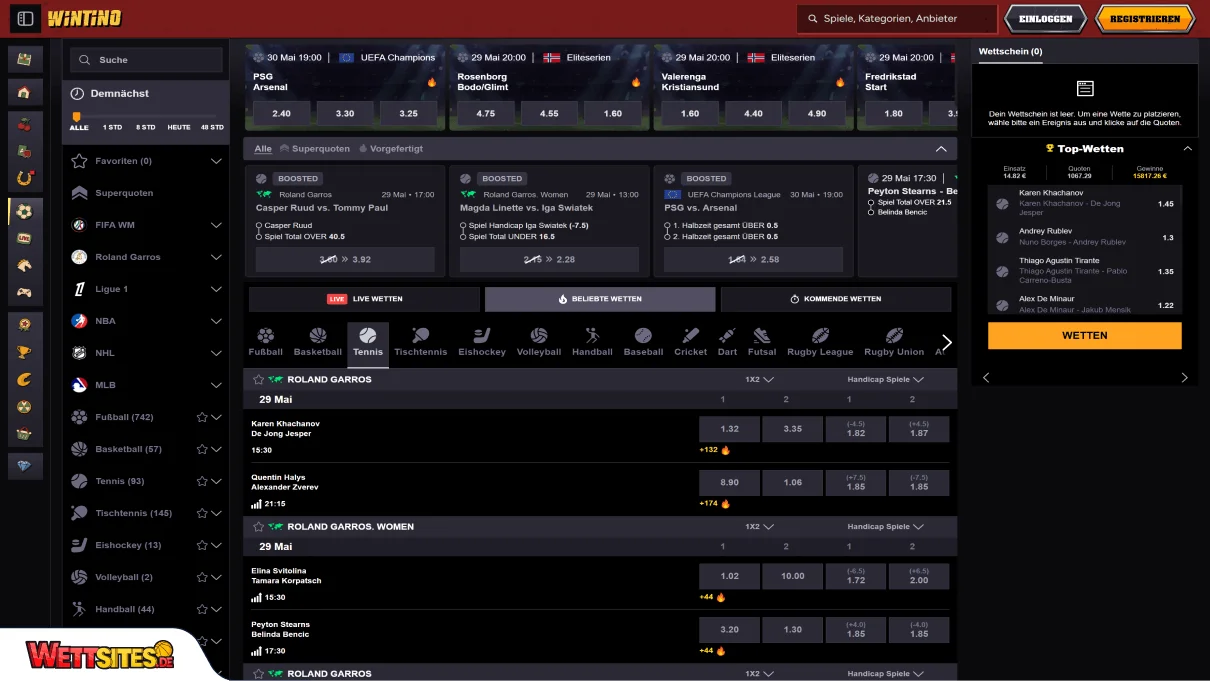The height and width of the screenshot is (681, 1210).
Task: Select the Superquoten filter tab
Action: pos(315,149)
